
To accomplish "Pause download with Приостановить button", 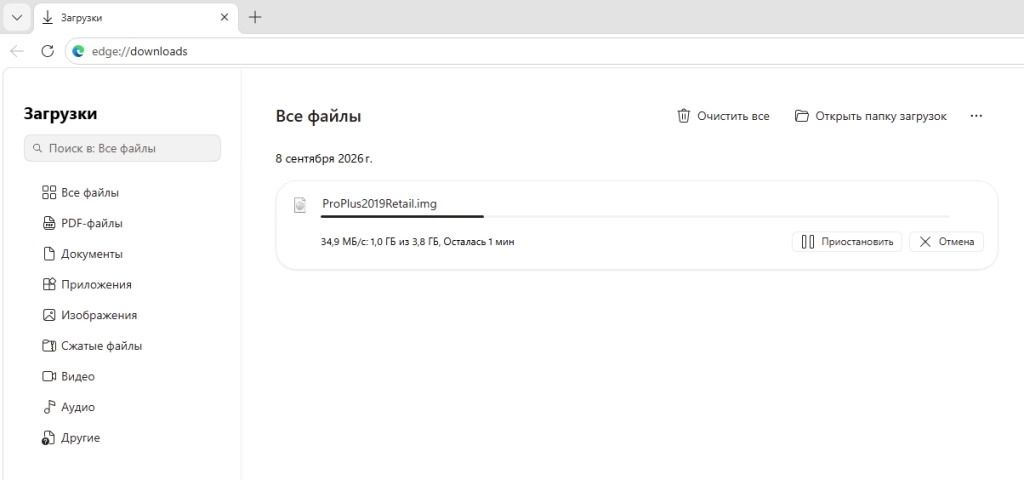I will point(847,242).
